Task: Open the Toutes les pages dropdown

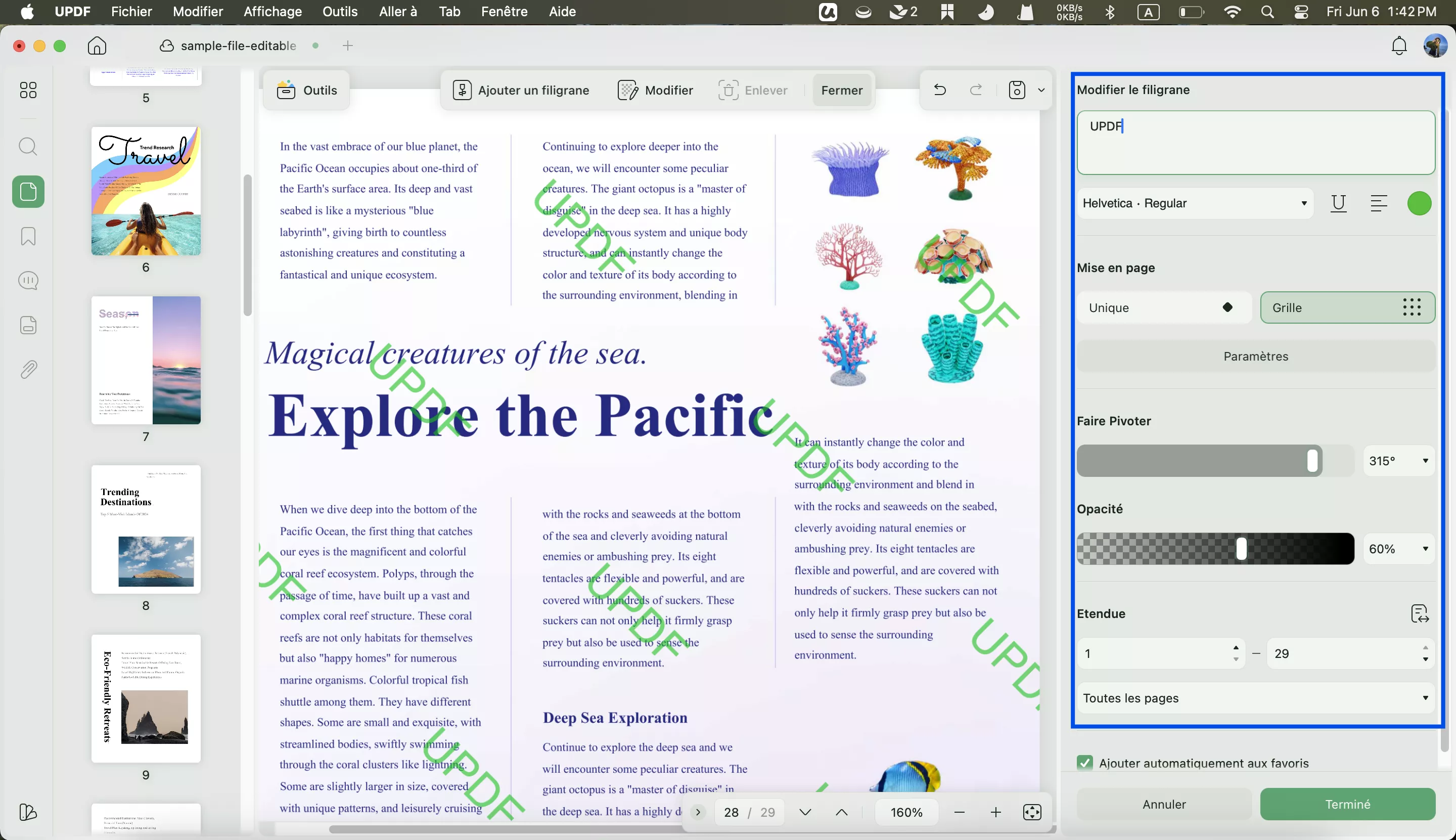Action: [1256, 698]
